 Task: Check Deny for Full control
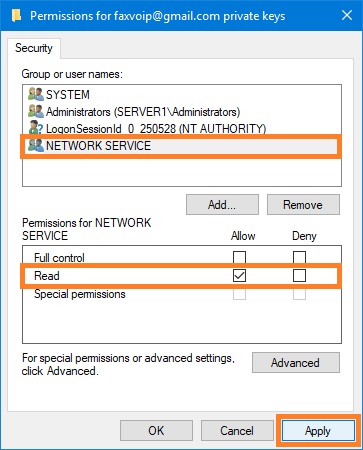(x=299, y=257)
